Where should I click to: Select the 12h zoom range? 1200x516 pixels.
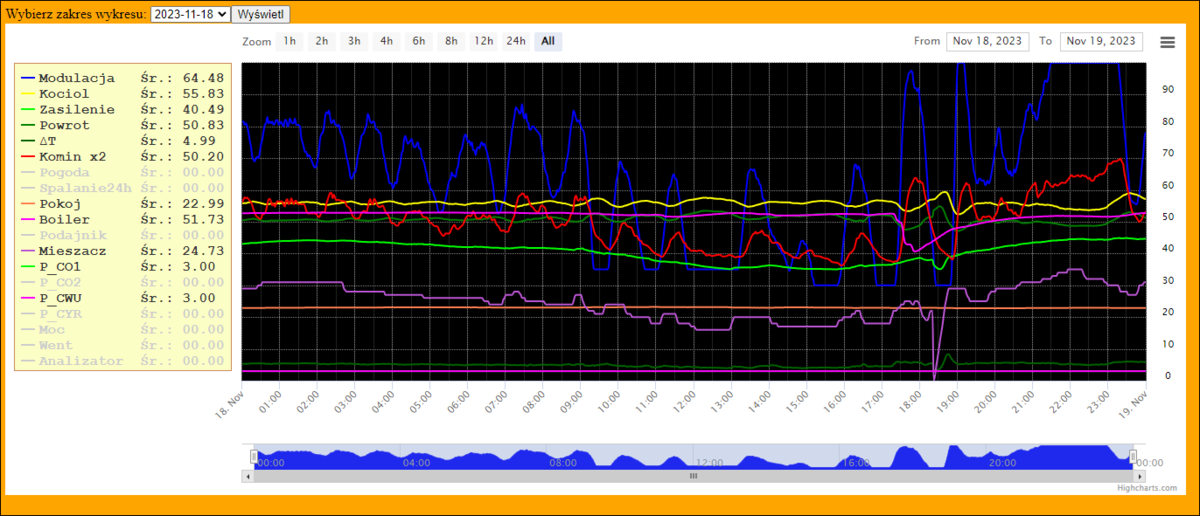[484, 41]
